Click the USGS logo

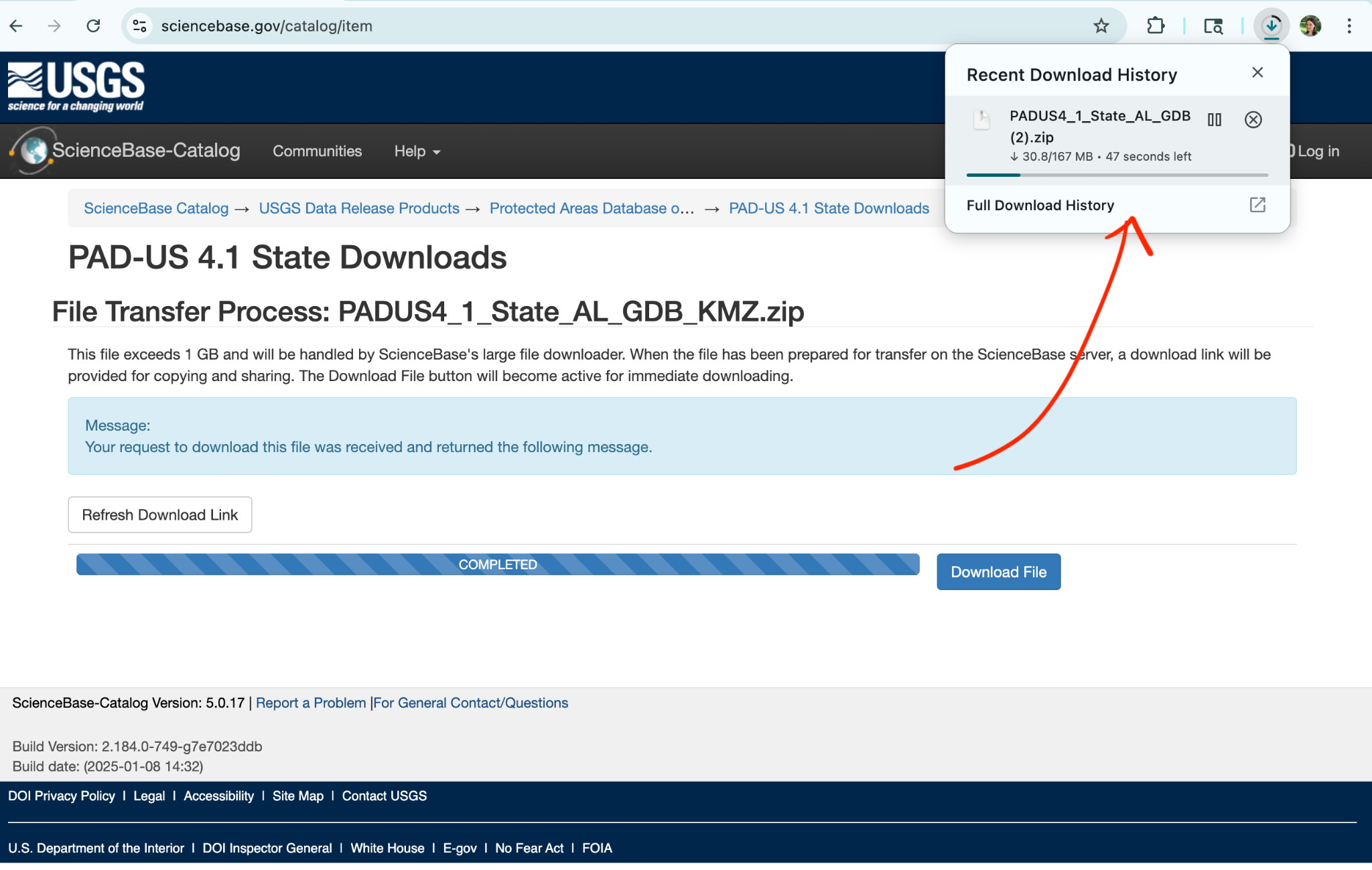76,87
